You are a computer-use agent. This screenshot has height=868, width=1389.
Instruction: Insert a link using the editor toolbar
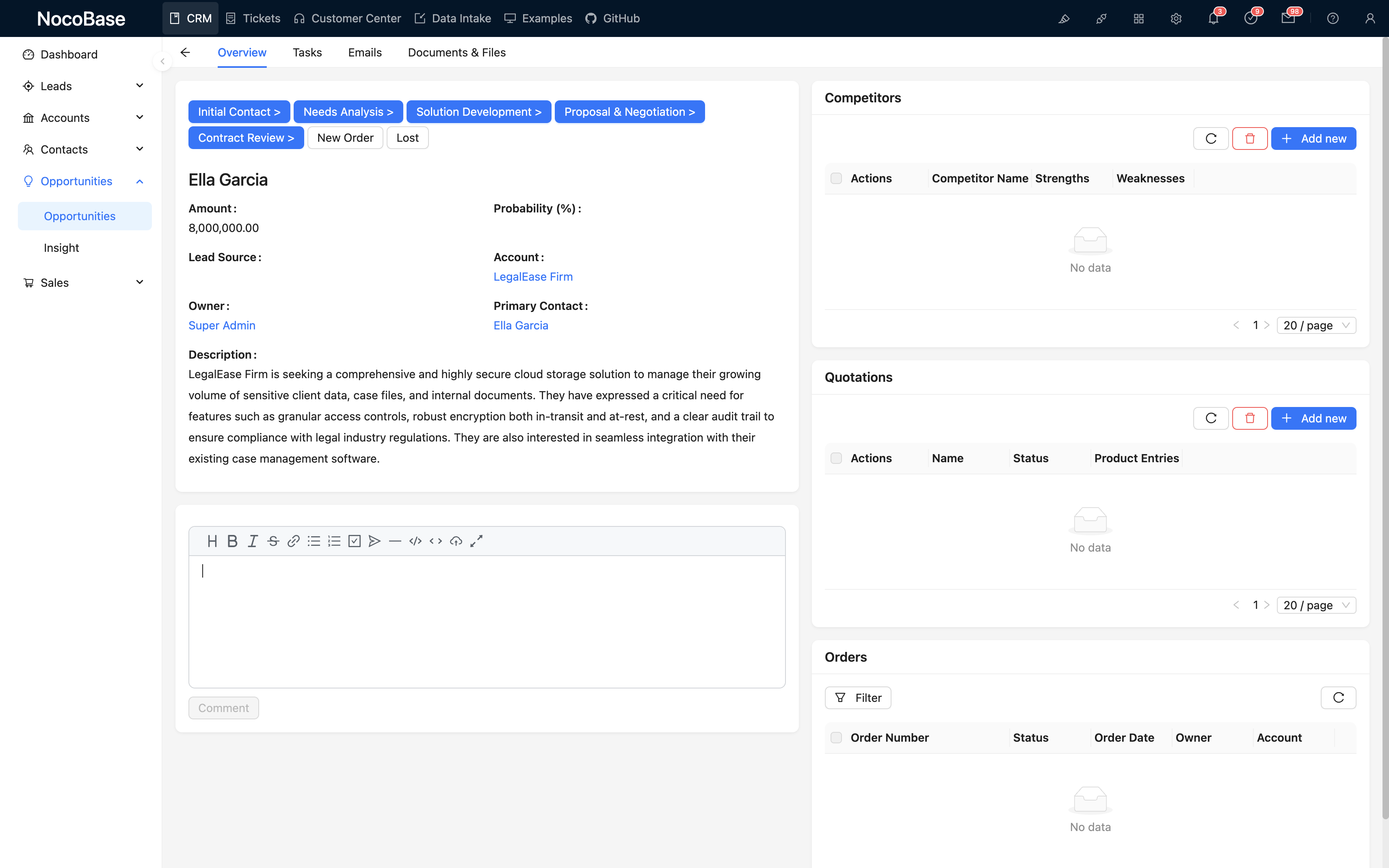click(293, 541)
